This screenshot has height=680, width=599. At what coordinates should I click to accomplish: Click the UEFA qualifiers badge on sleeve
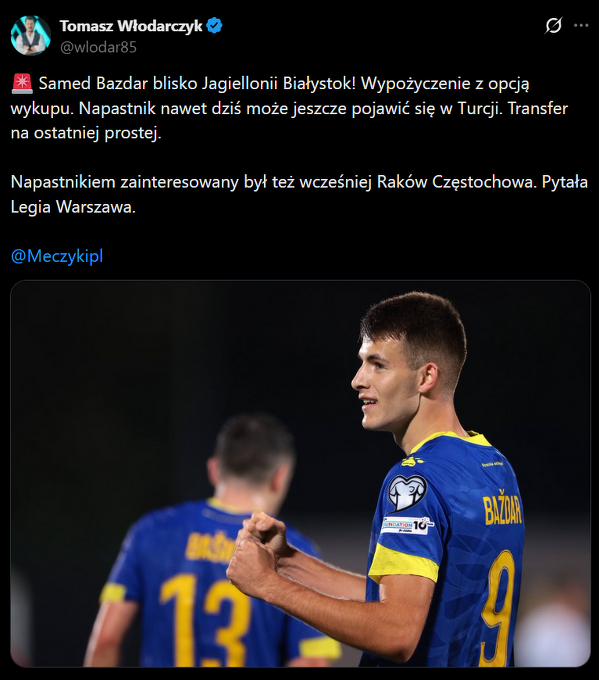(407, 493)
